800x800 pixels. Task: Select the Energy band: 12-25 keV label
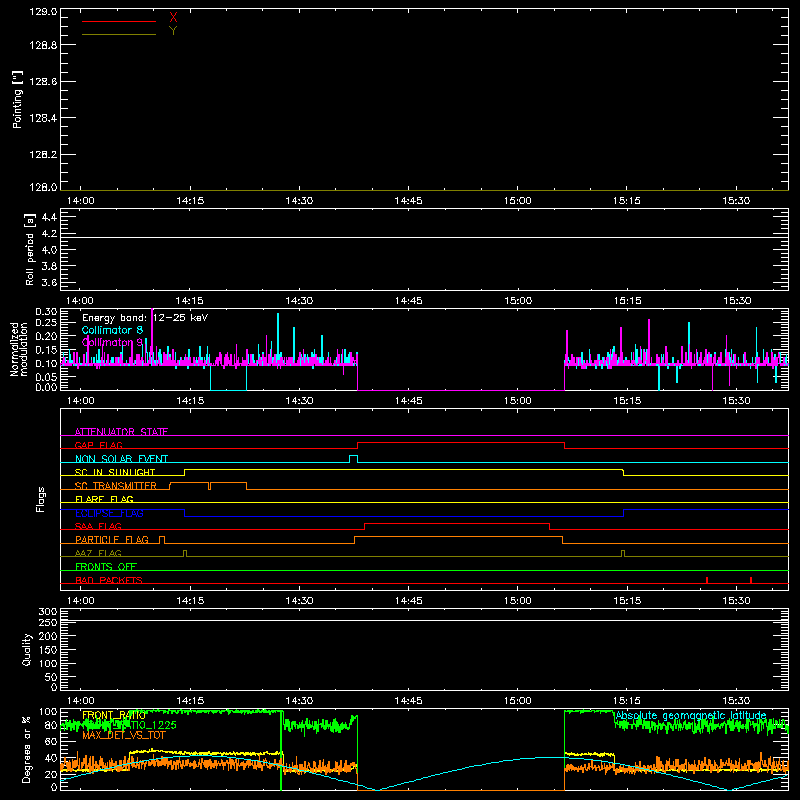click(145, 318)
